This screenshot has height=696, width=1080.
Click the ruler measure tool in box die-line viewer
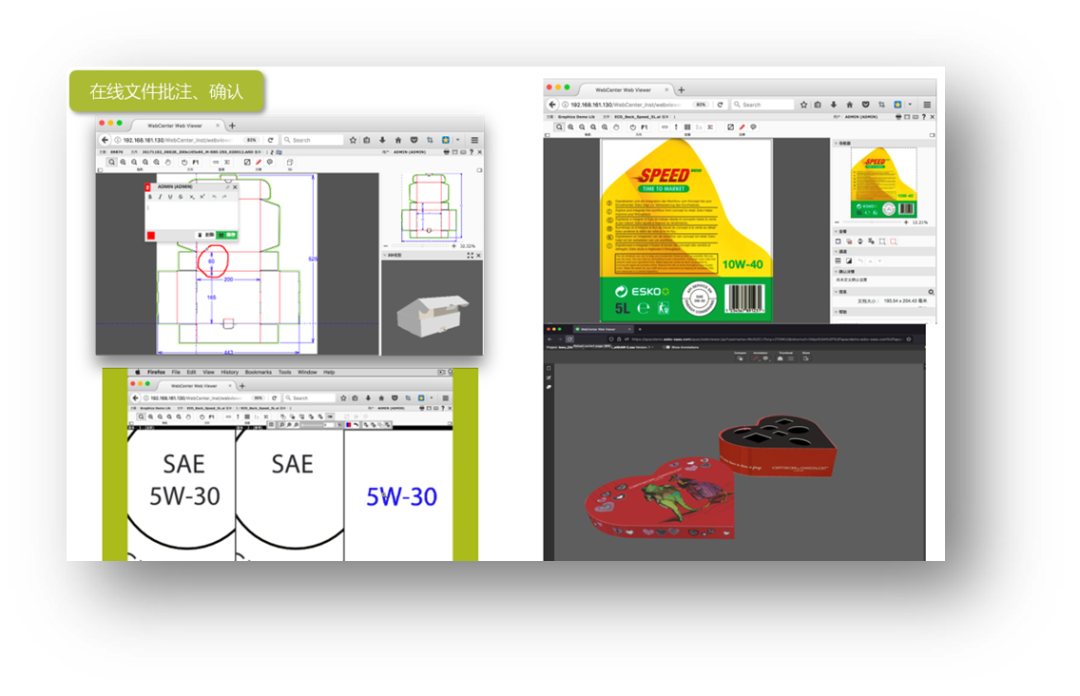click(x=216, y=162)
